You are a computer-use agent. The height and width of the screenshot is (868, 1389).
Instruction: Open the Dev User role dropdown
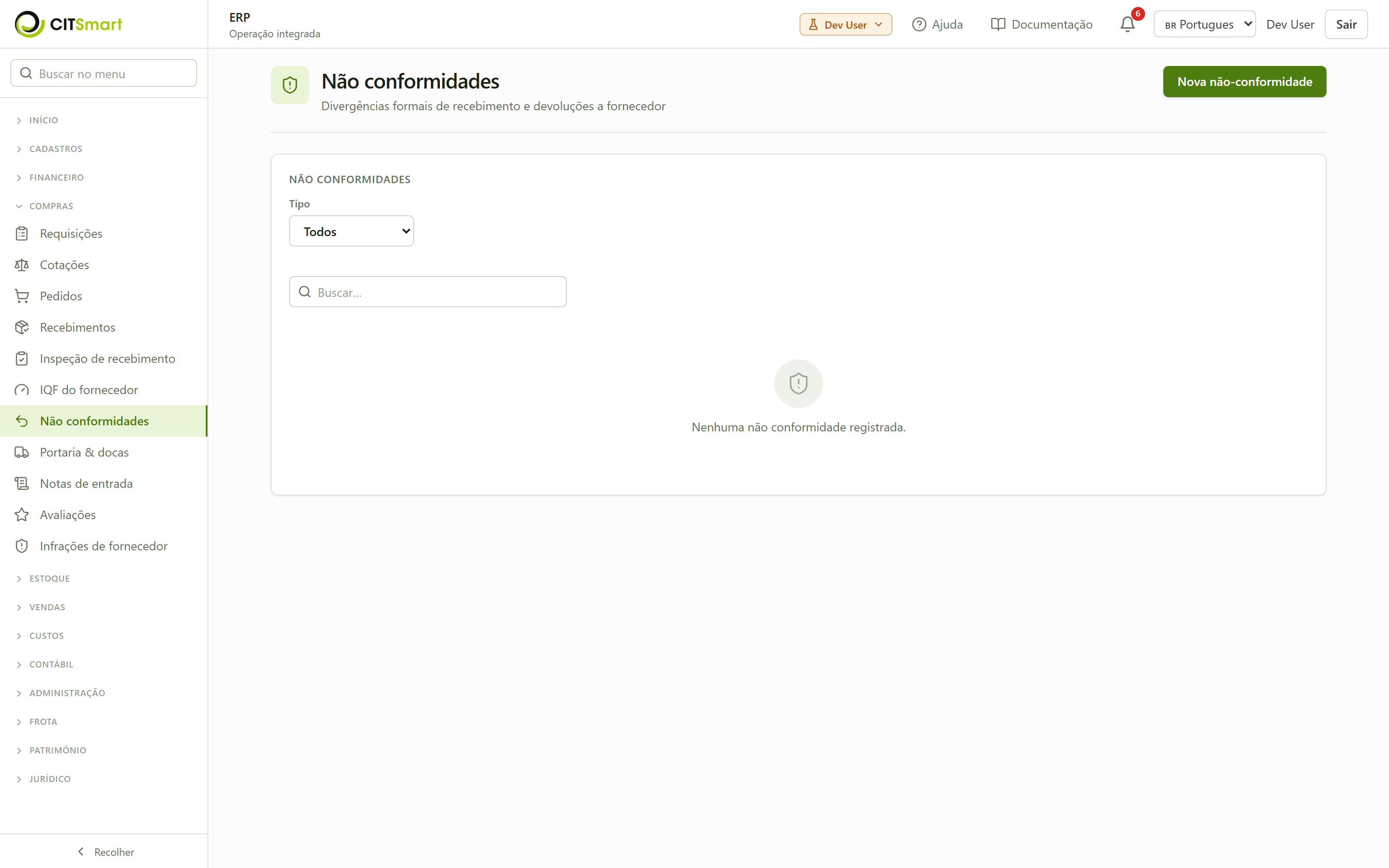click(846, 24)
